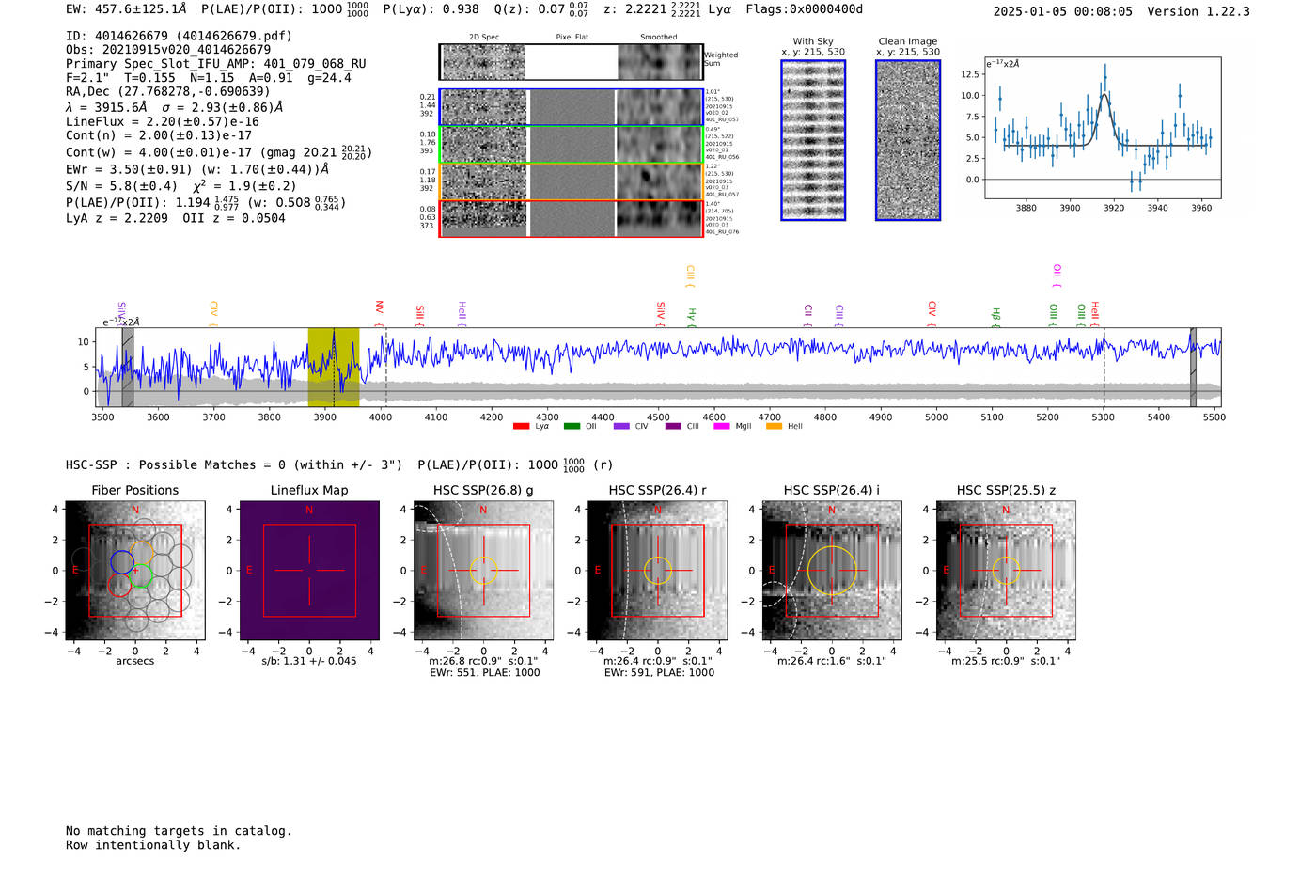1316x896 pixels.
Task: Select the blue-bordered fiber spectrum row
Action: (x=571, y=107)
